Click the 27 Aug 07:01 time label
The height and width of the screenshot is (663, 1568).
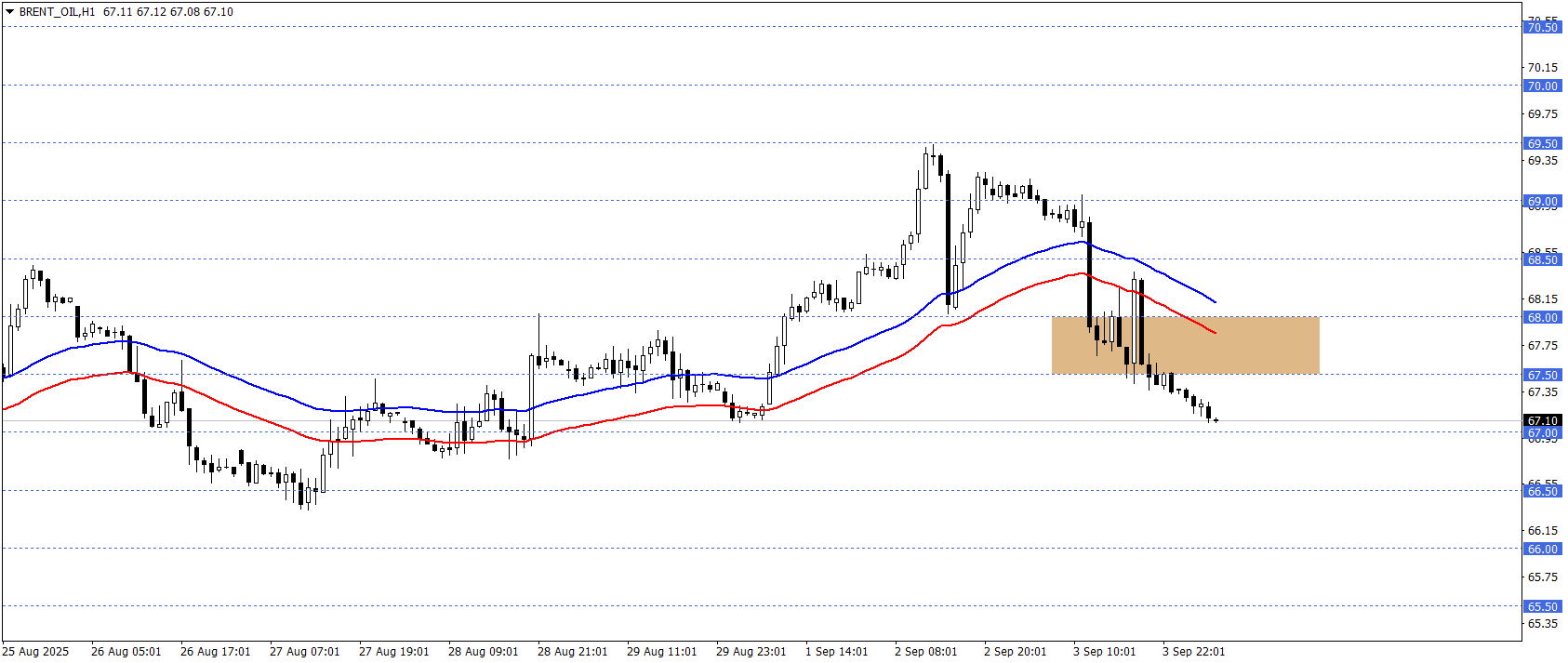tap(305, 652)
